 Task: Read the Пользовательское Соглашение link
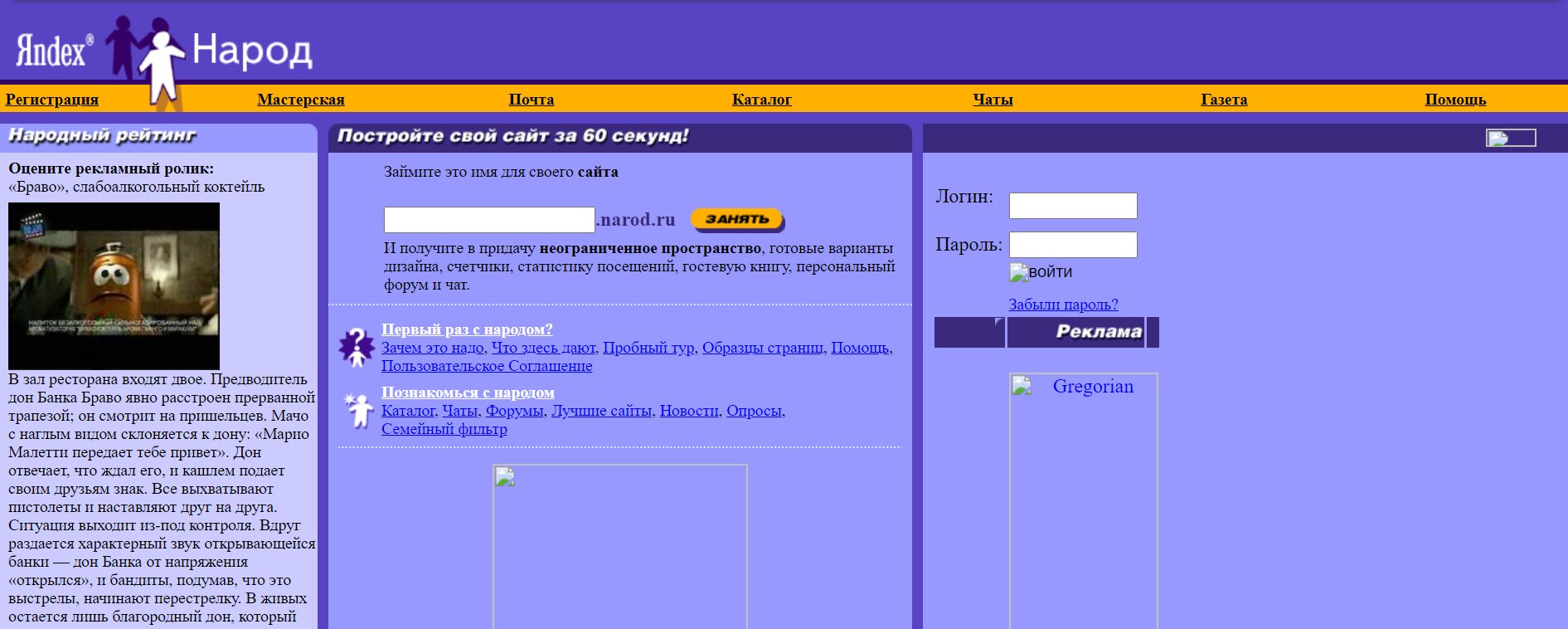pos(487,366)
